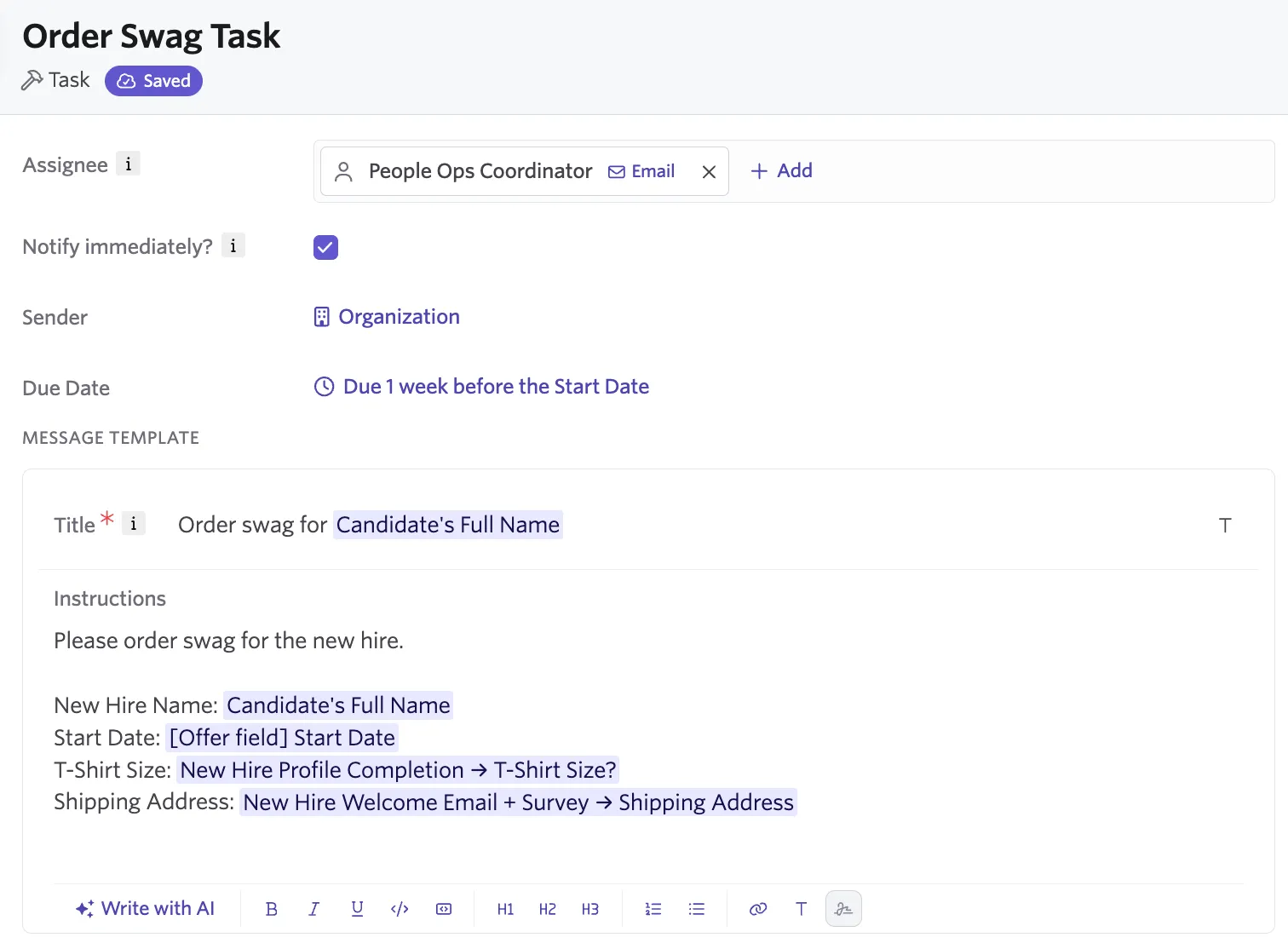This screenshot has width=1288, height=949.
Task: Click the Title field info icon
Action: click(x=134, y=523)
